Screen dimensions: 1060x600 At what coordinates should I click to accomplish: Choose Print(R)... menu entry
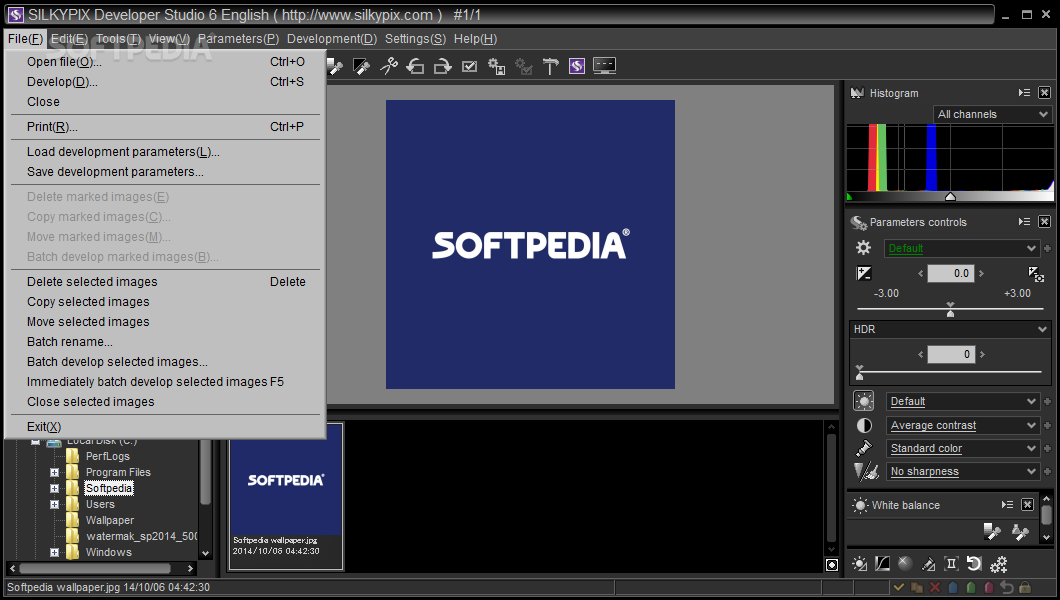tap(166, 126)
